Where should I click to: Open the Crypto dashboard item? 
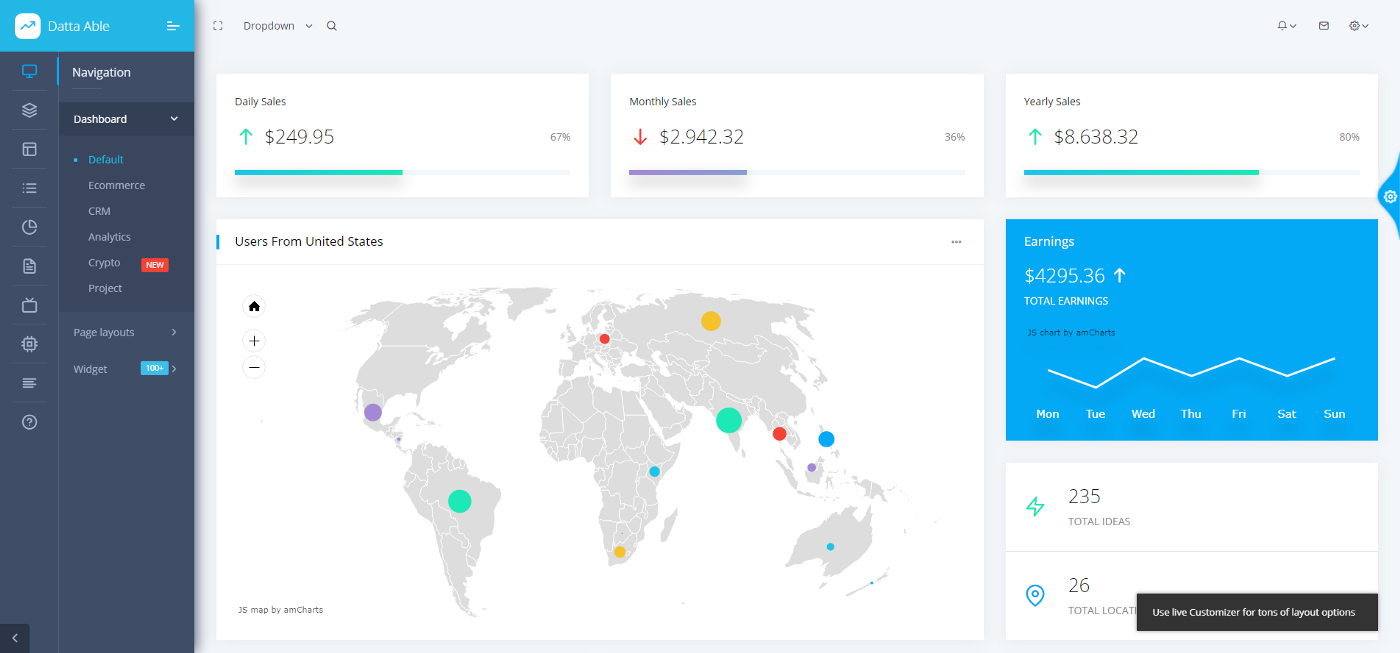(x=104, y=263)
